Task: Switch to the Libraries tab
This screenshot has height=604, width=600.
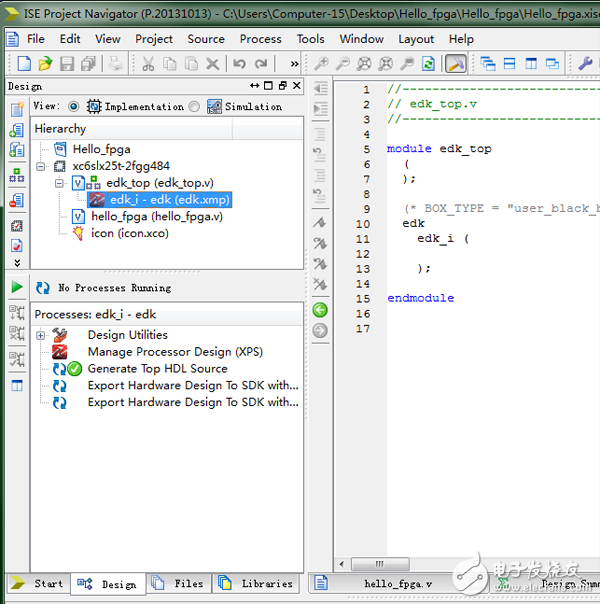Action: click(x=256, y=584)
